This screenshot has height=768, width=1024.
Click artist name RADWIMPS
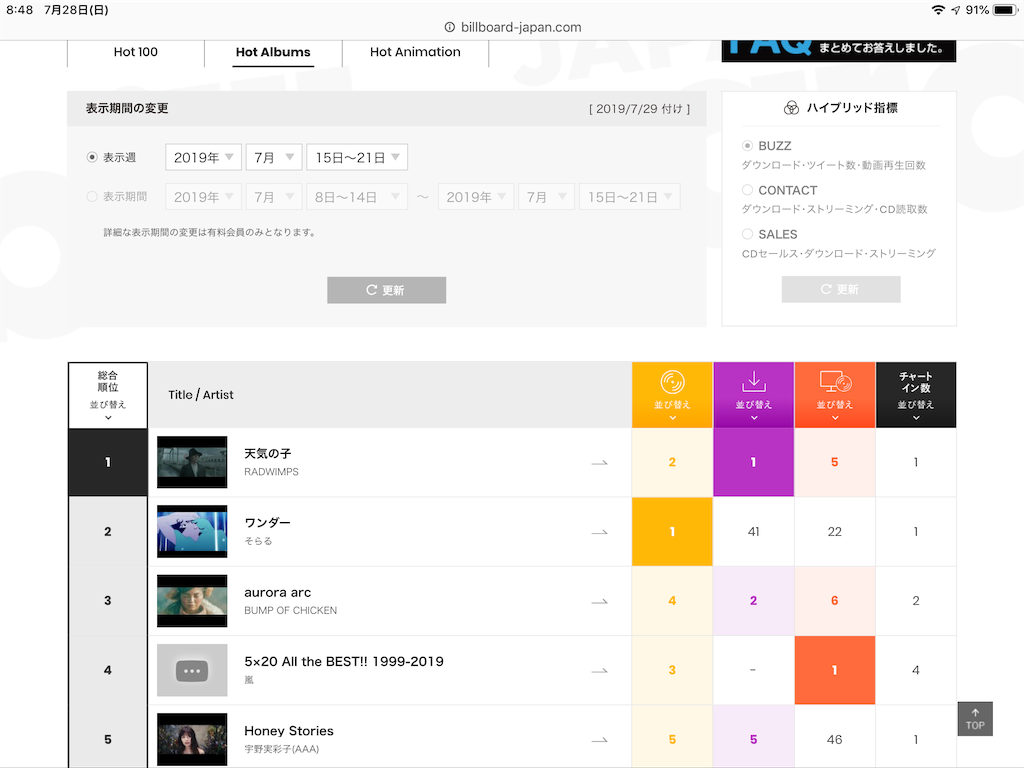(271, 472)
